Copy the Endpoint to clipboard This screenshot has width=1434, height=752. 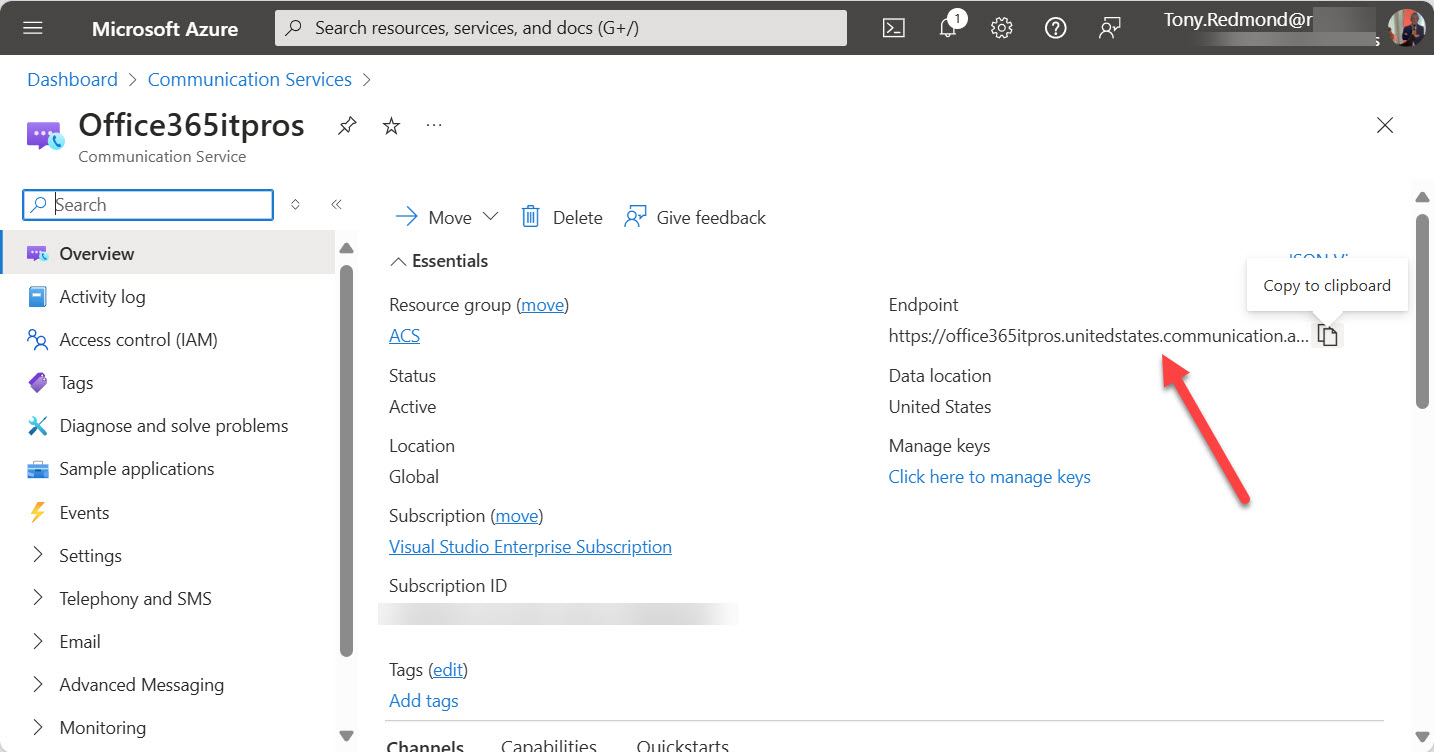tap(1328, 334)
